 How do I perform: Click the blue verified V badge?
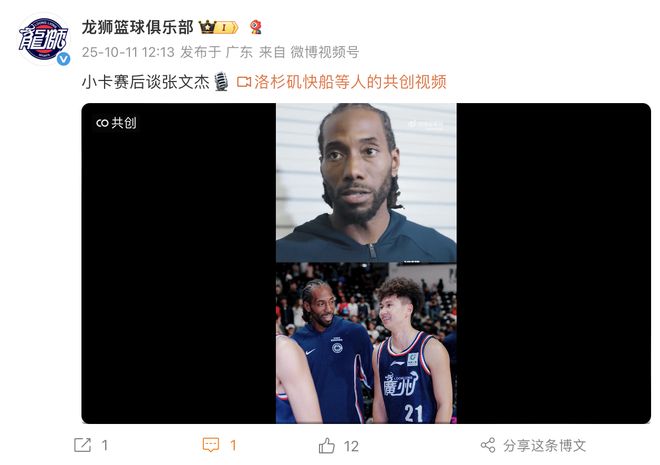(64, 59)
